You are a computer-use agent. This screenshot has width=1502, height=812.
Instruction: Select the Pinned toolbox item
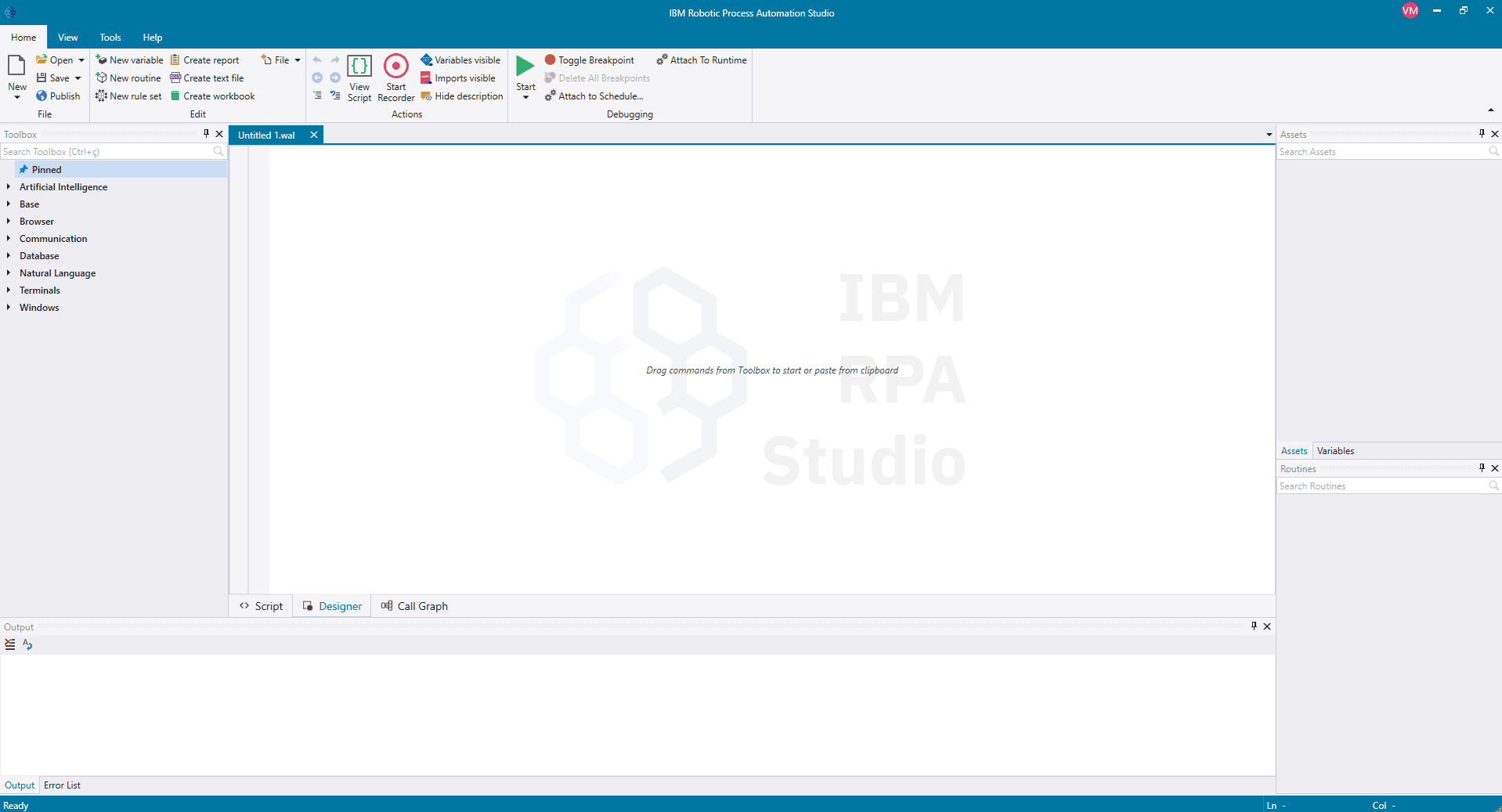coord(121,170)
